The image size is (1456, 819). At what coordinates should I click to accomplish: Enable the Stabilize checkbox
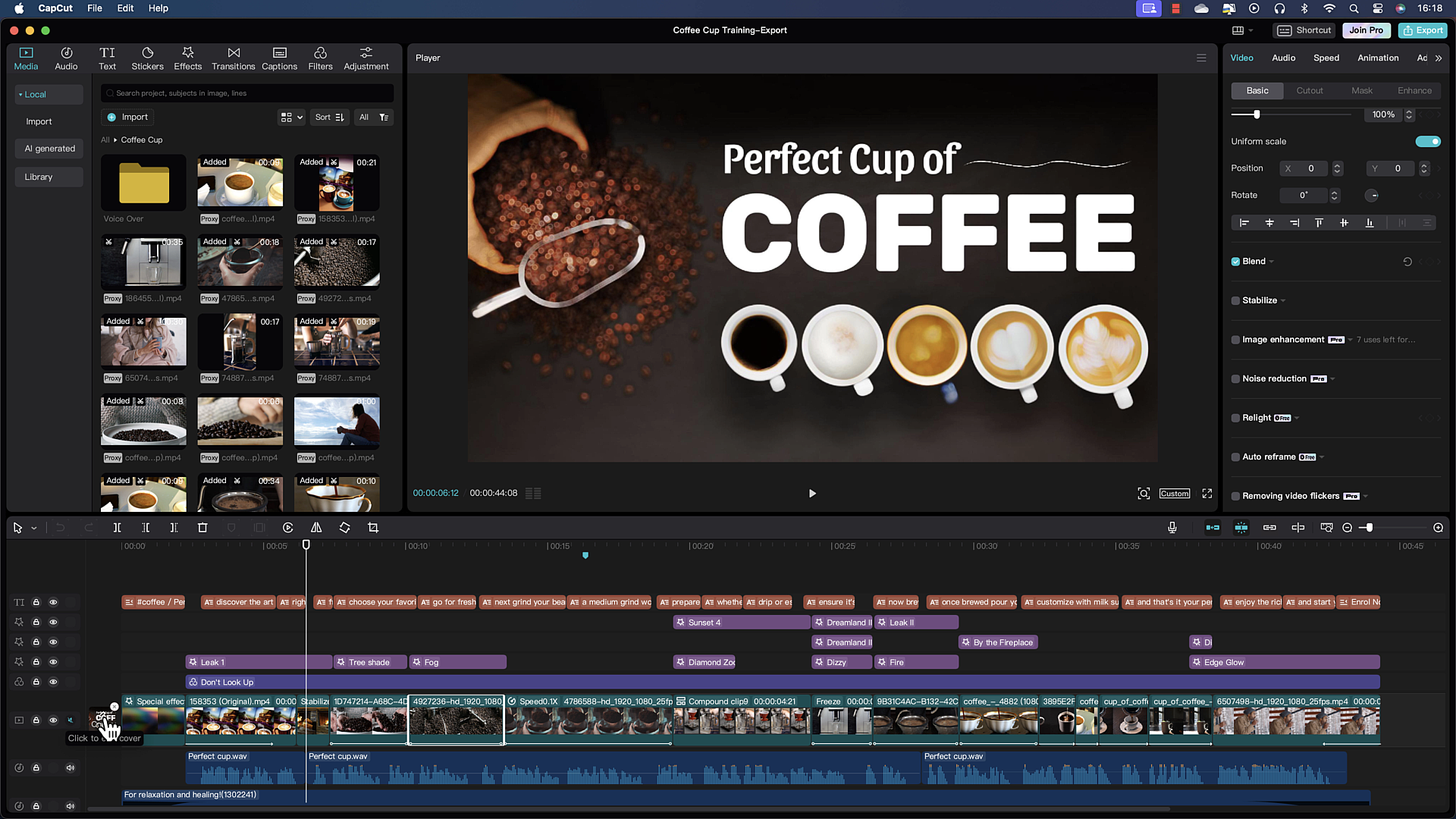1235,301
